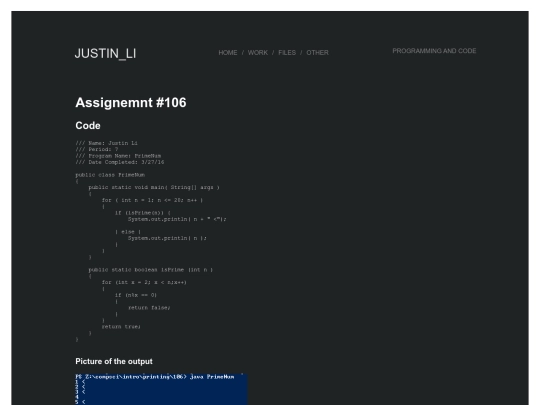This screenshot has height=405, width=540.
Task: Open the WORK navigation link
Action: [258, 53]
